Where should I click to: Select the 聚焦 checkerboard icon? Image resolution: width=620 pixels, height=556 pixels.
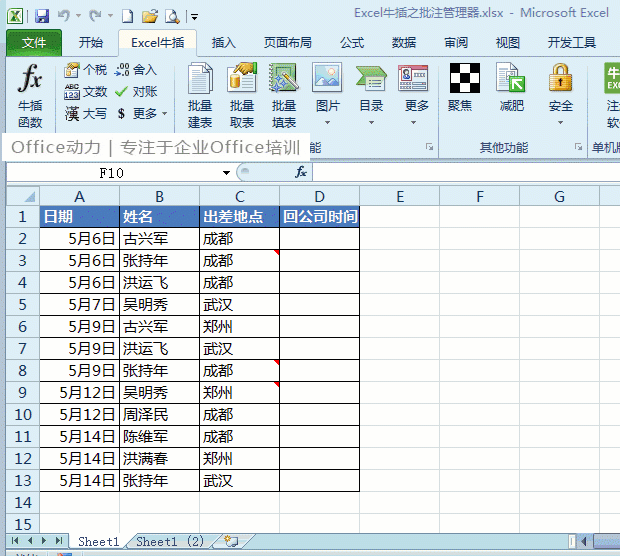pyautogui.click(x=465, y=78)
